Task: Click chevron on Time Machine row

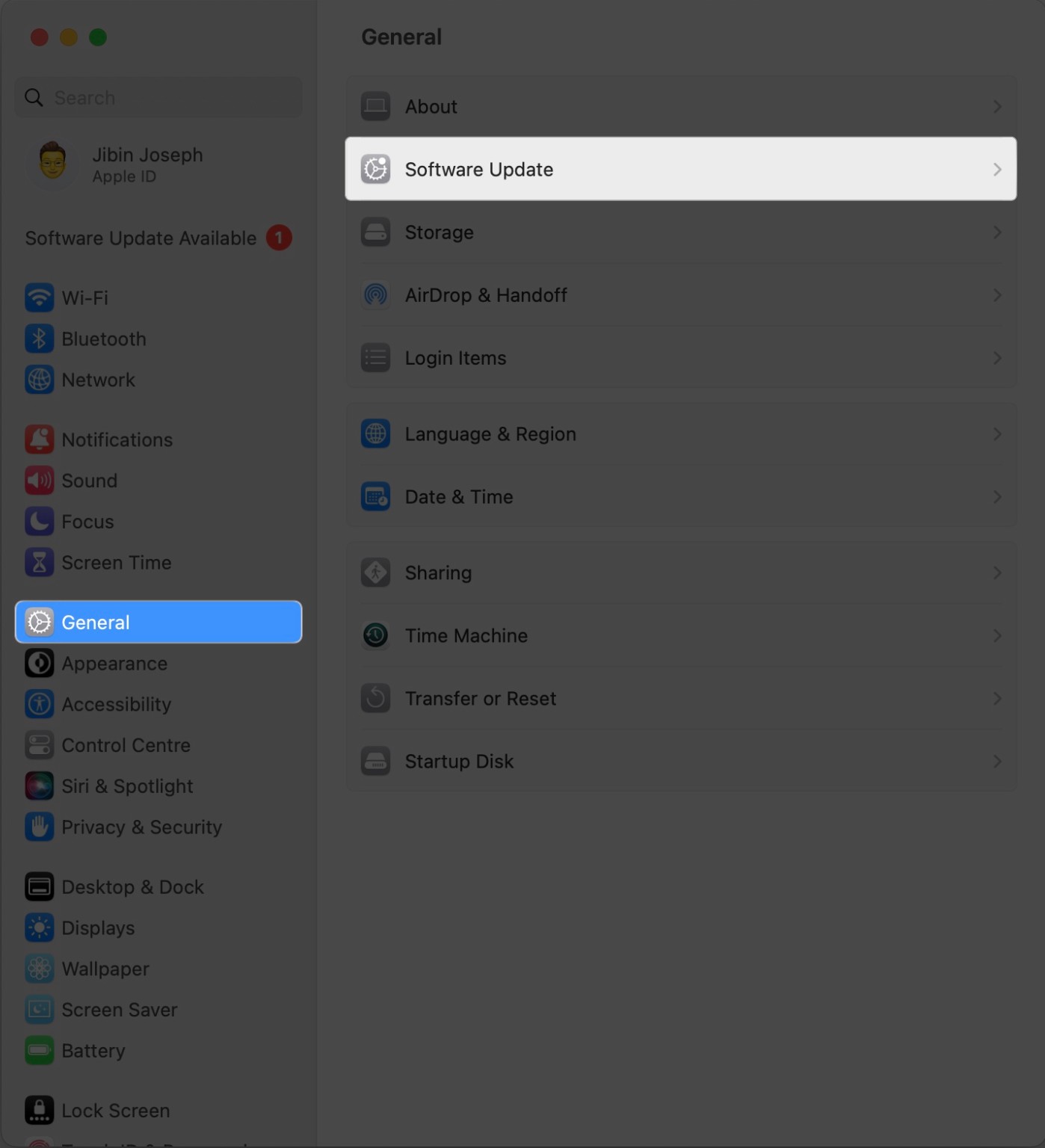Action: [x=997, y=635]
